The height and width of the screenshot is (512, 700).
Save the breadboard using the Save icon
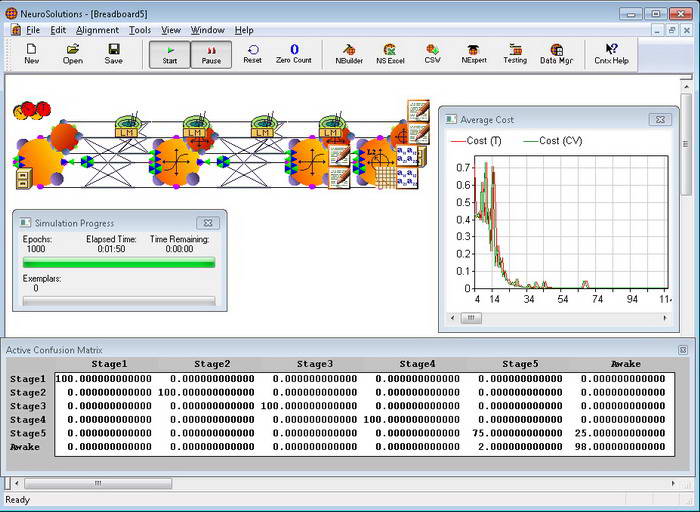coord(113,54)
